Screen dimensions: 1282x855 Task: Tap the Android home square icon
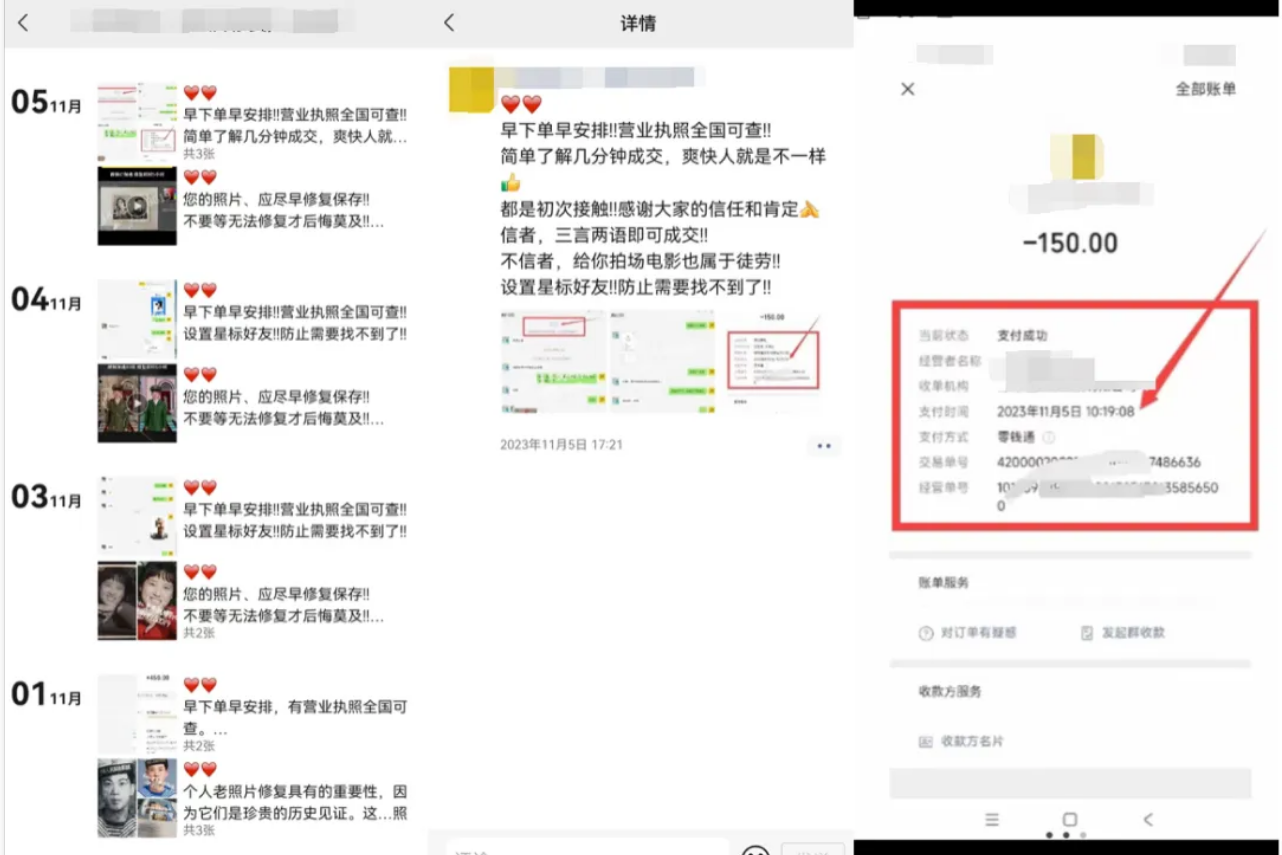pos(1069,819)
